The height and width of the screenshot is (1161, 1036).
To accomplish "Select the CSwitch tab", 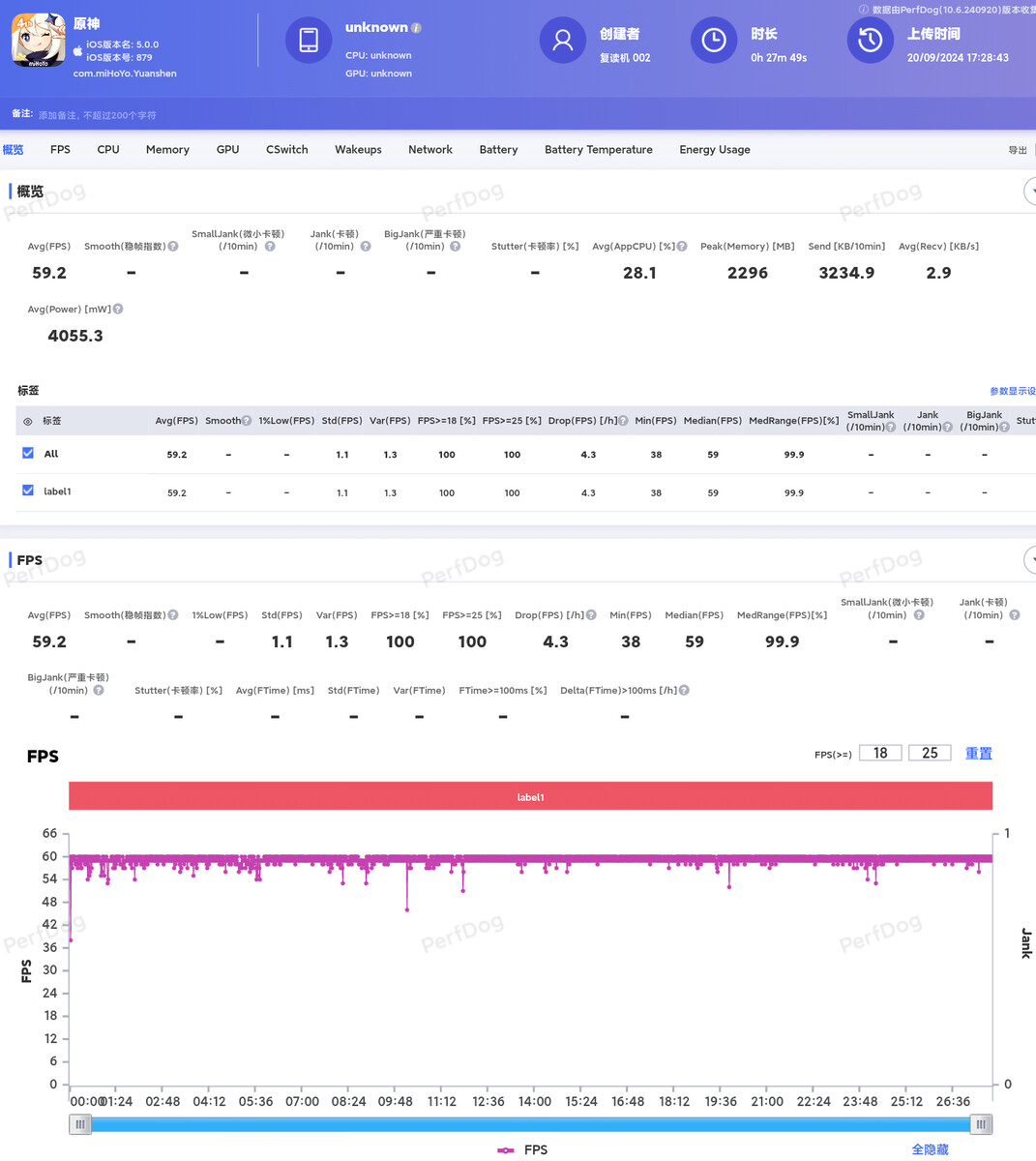I will 286,150.
